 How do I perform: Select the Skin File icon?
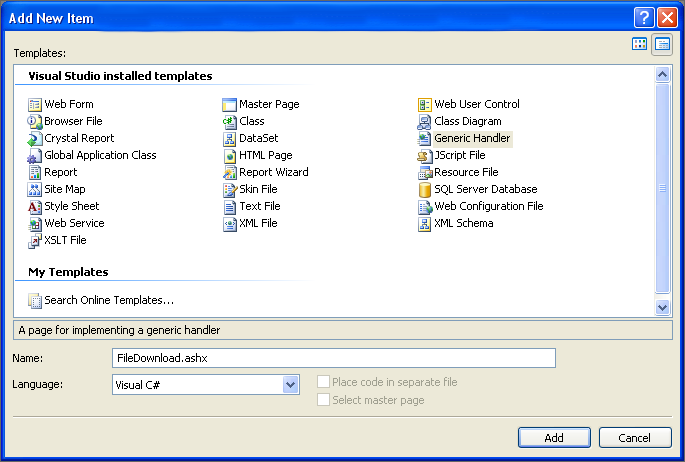coord(229,190)
